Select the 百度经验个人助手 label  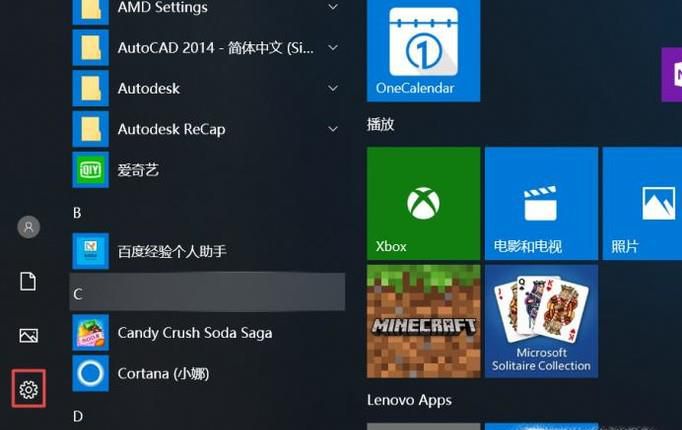coord(172,251)
